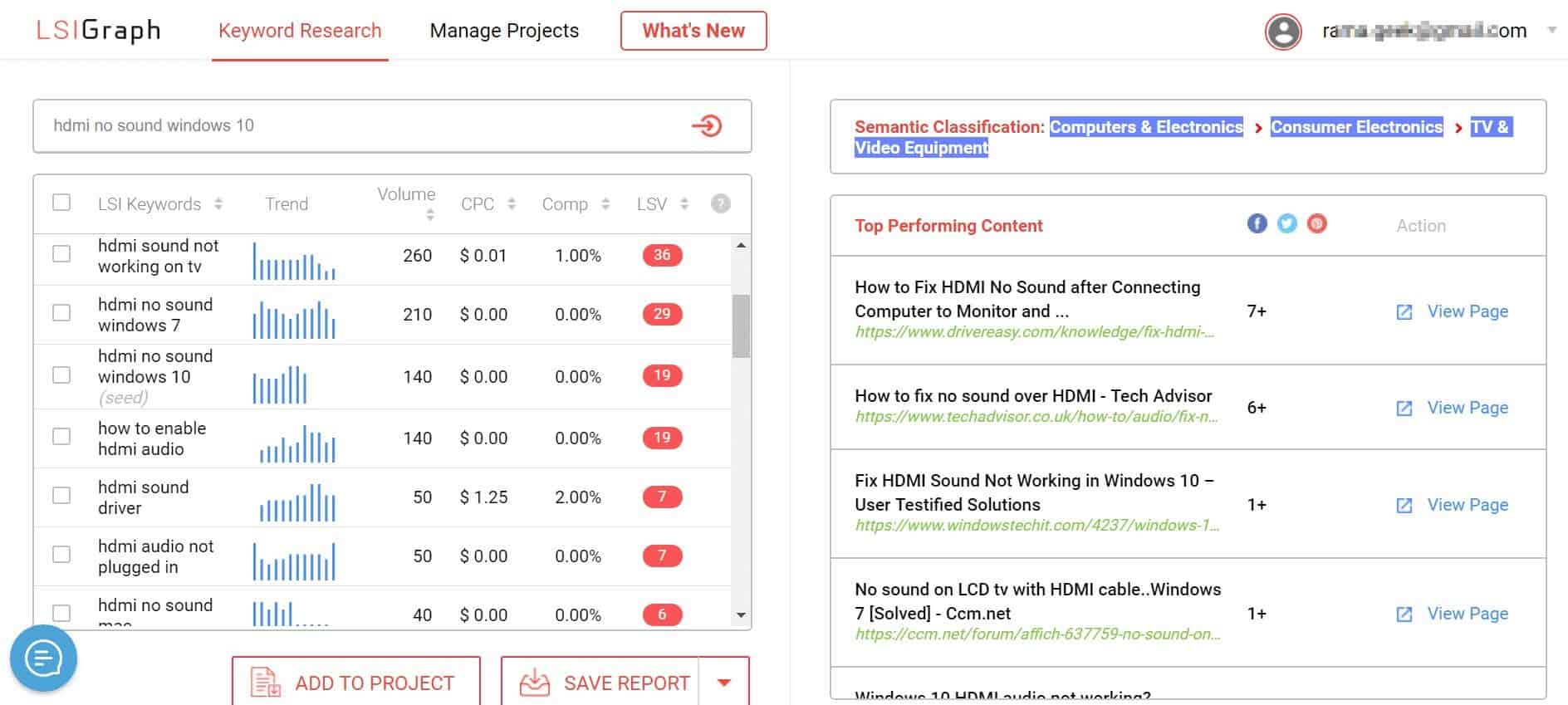
Task: Sort by Volume column arrows
Action: (430, 215)
